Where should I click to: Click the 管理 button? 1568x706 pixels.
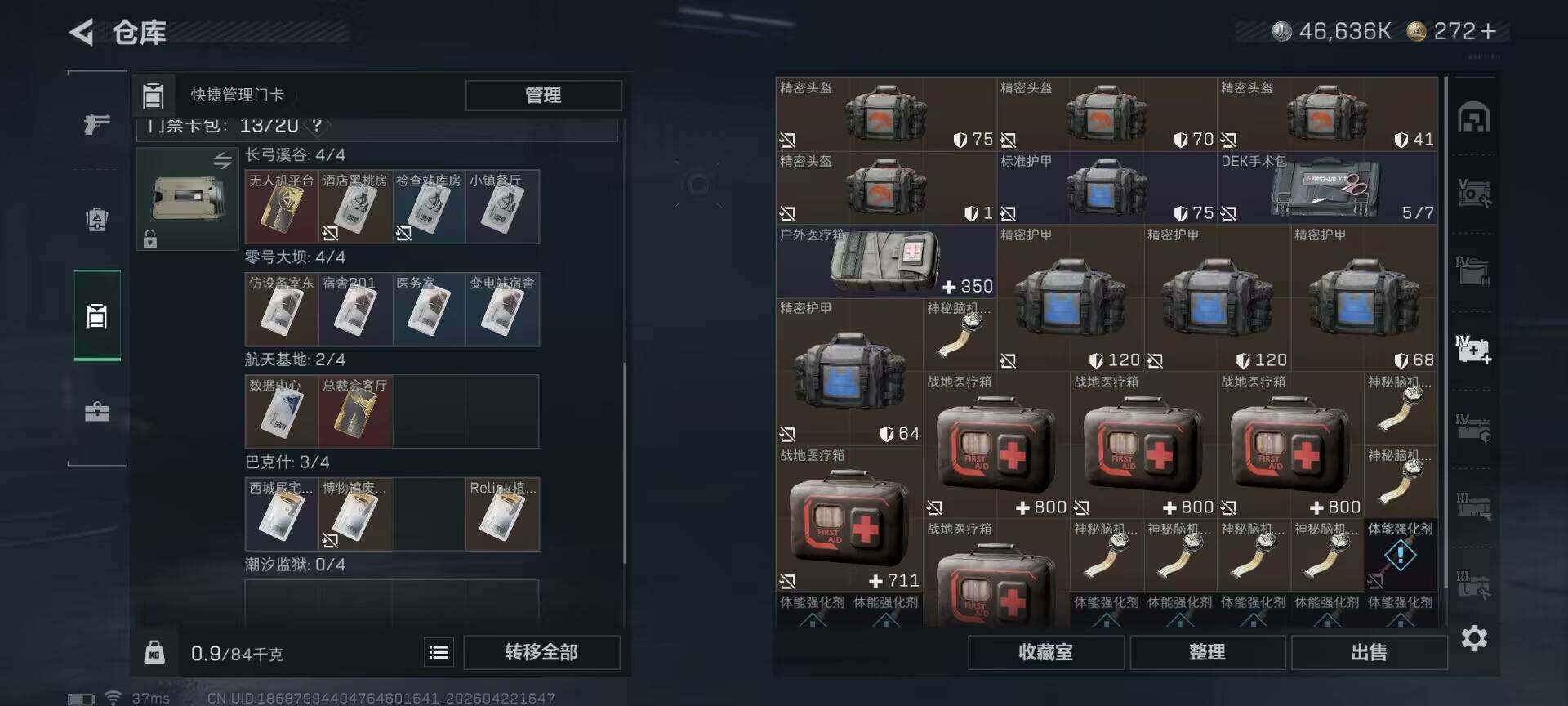[543, 95]
